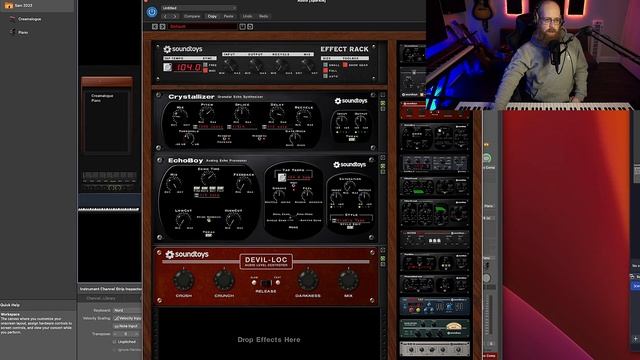
Task: Select the red plugin thumbnail in gear browser
Action: [434, 112]
